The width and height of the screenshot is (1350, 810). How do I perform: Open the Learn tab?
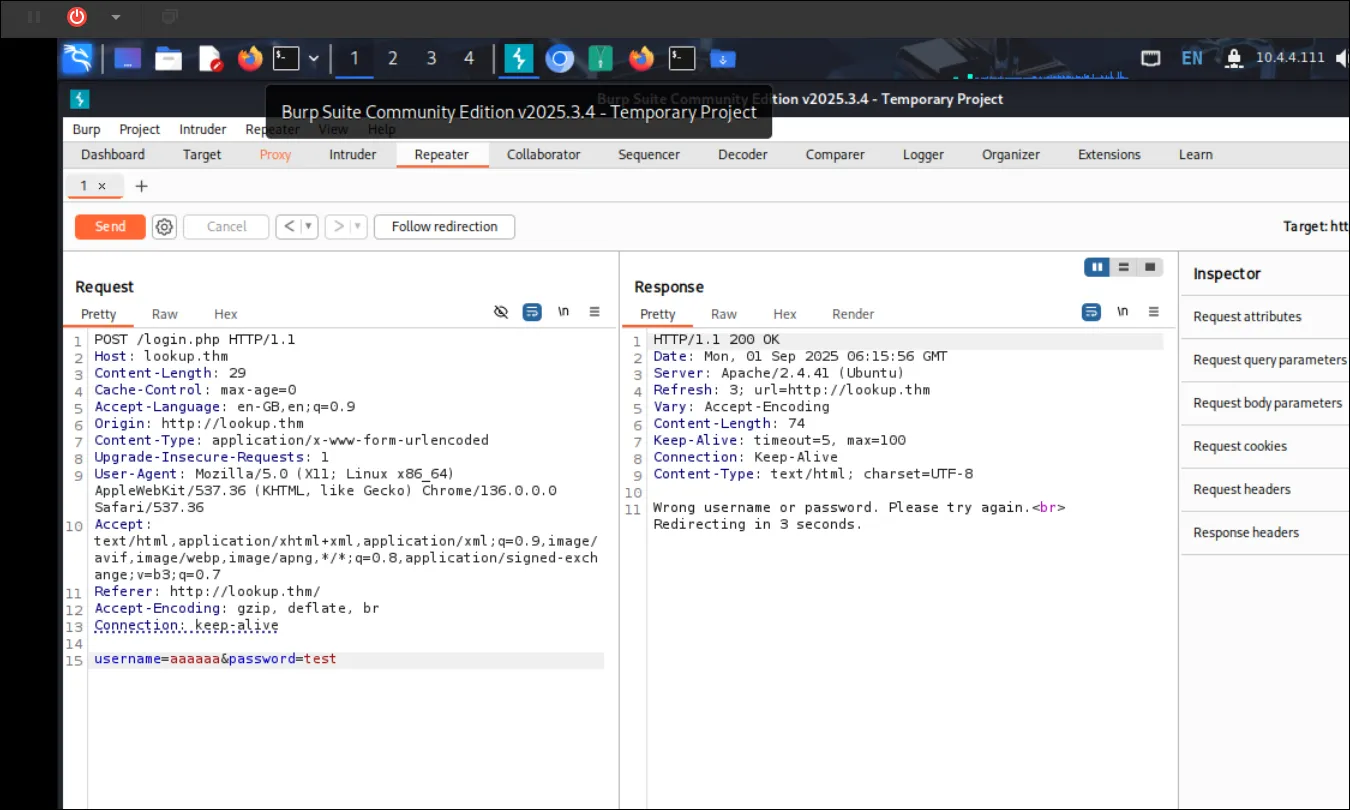(x=1195, y=155)
